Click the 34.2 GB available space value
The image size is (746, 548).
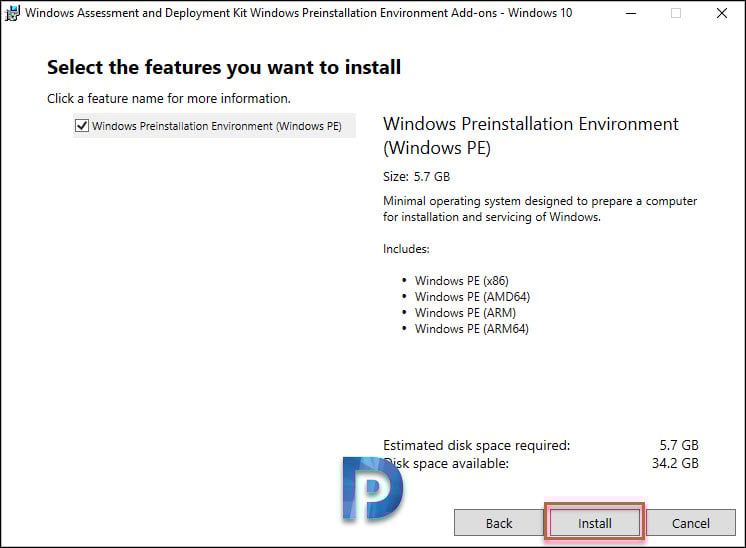pyautogui.click(x=675, y=463)
